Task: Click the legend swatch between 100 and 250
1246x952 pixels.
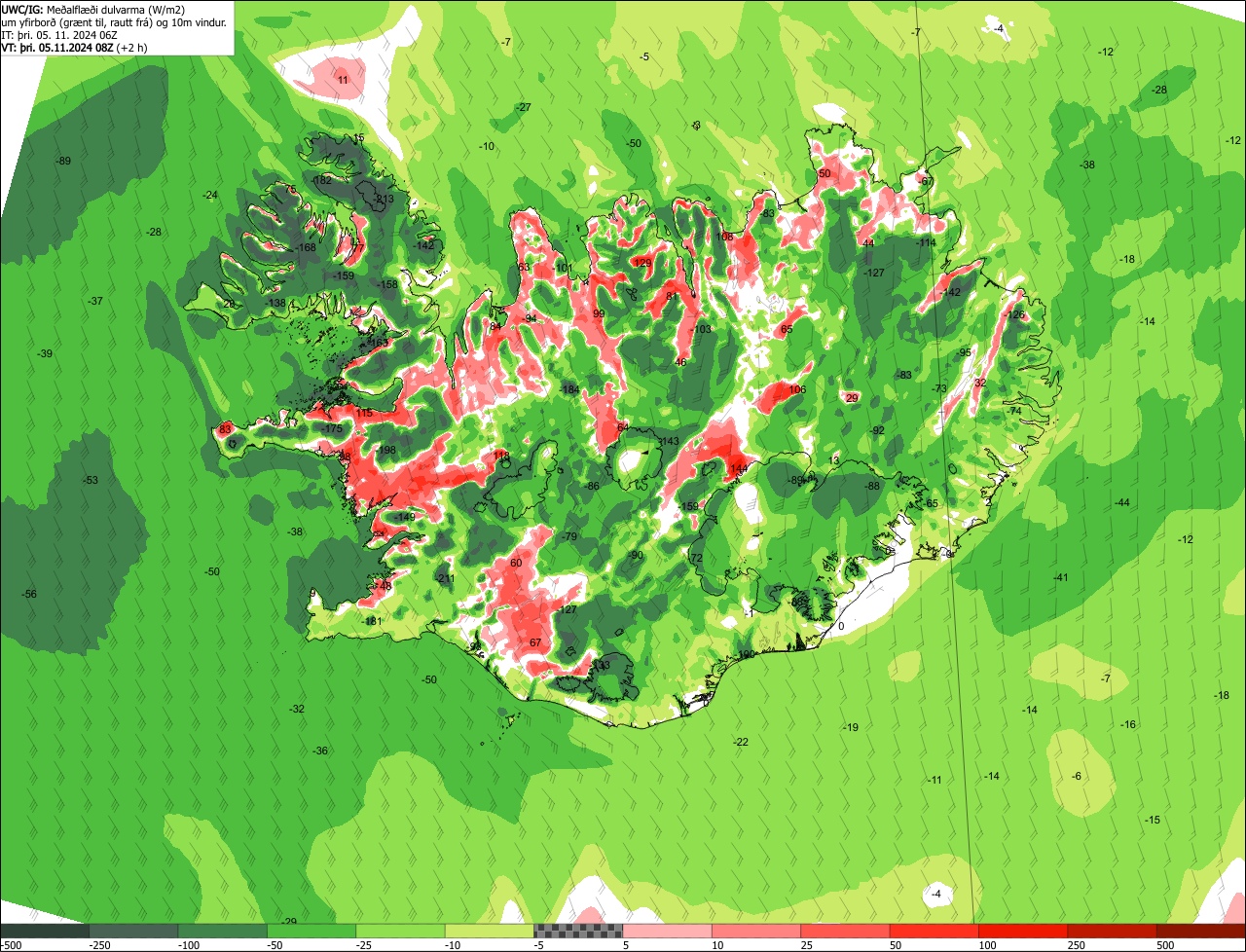Action: 1022,931
